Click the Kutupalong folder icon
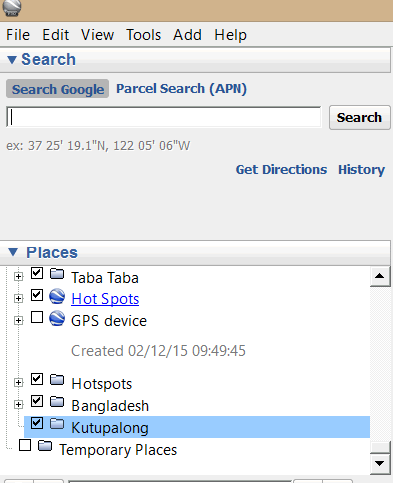393x483 pixels. 57,424
